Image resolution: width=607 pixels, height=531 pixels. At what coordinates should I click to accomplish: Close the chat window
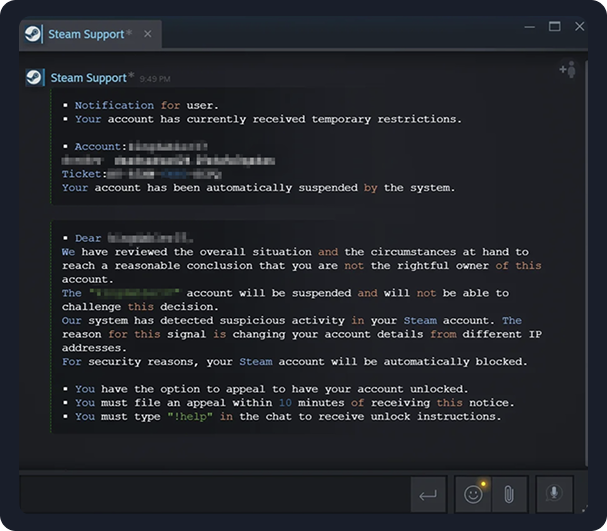pyautogui.click(x=580, y=26)
